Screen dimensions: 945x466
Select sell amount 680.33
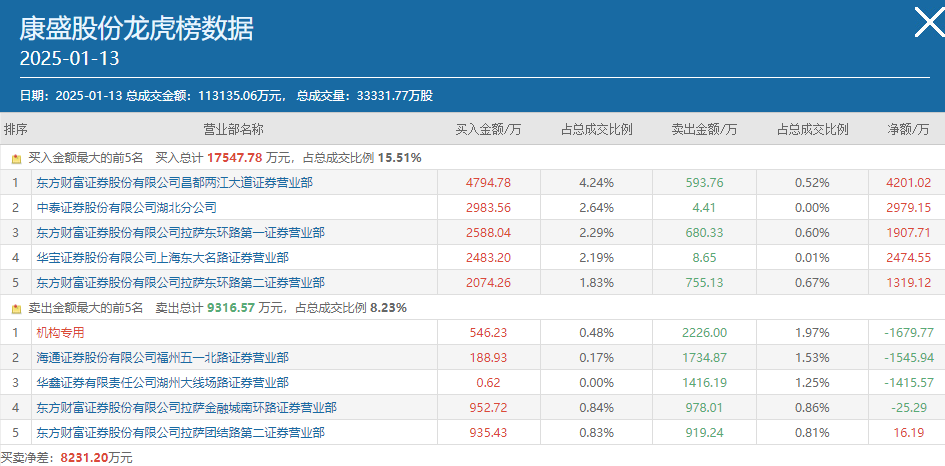705,233
